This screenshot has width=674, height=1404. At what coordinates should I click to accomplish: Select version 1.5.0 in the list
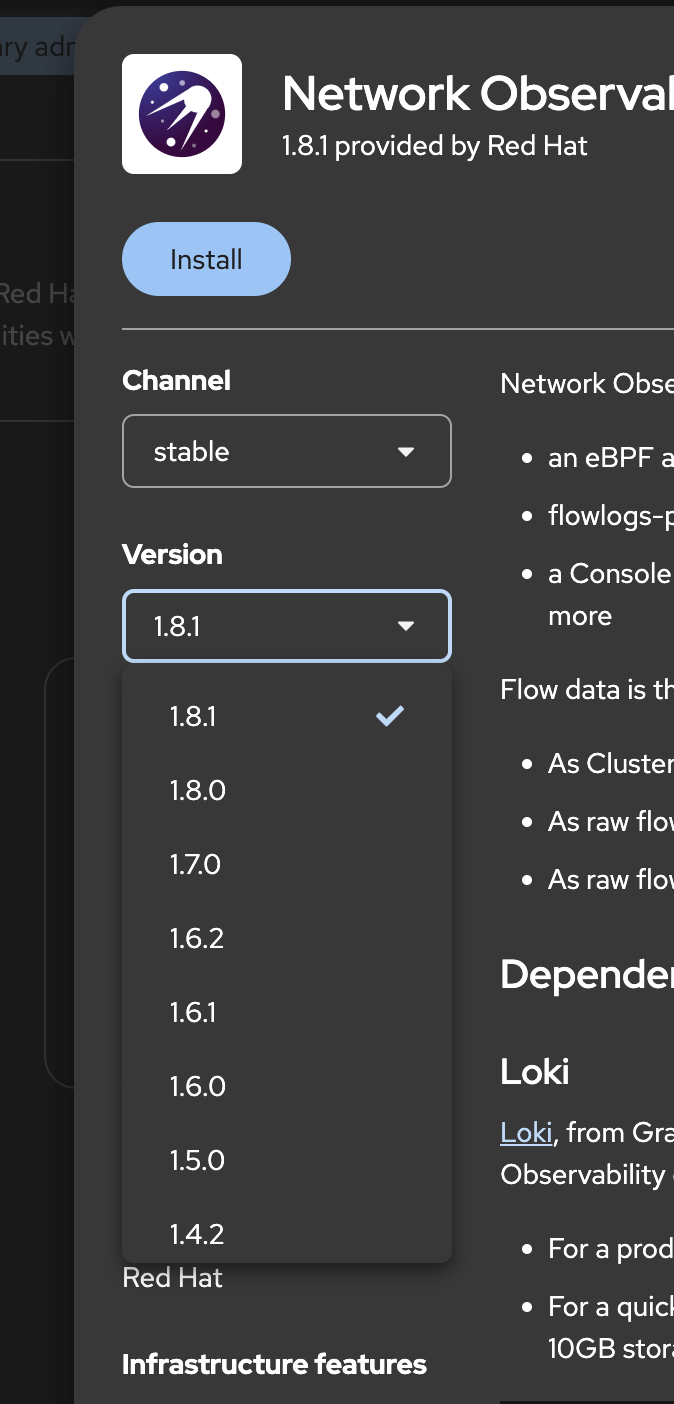point(197,1161)
